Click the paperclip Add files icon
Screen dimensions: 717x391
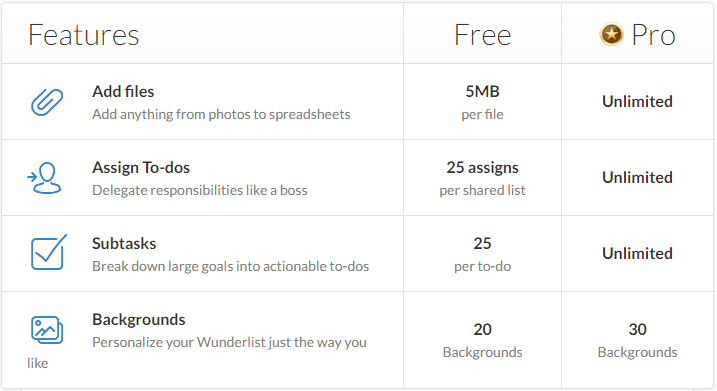coord(47,102)
